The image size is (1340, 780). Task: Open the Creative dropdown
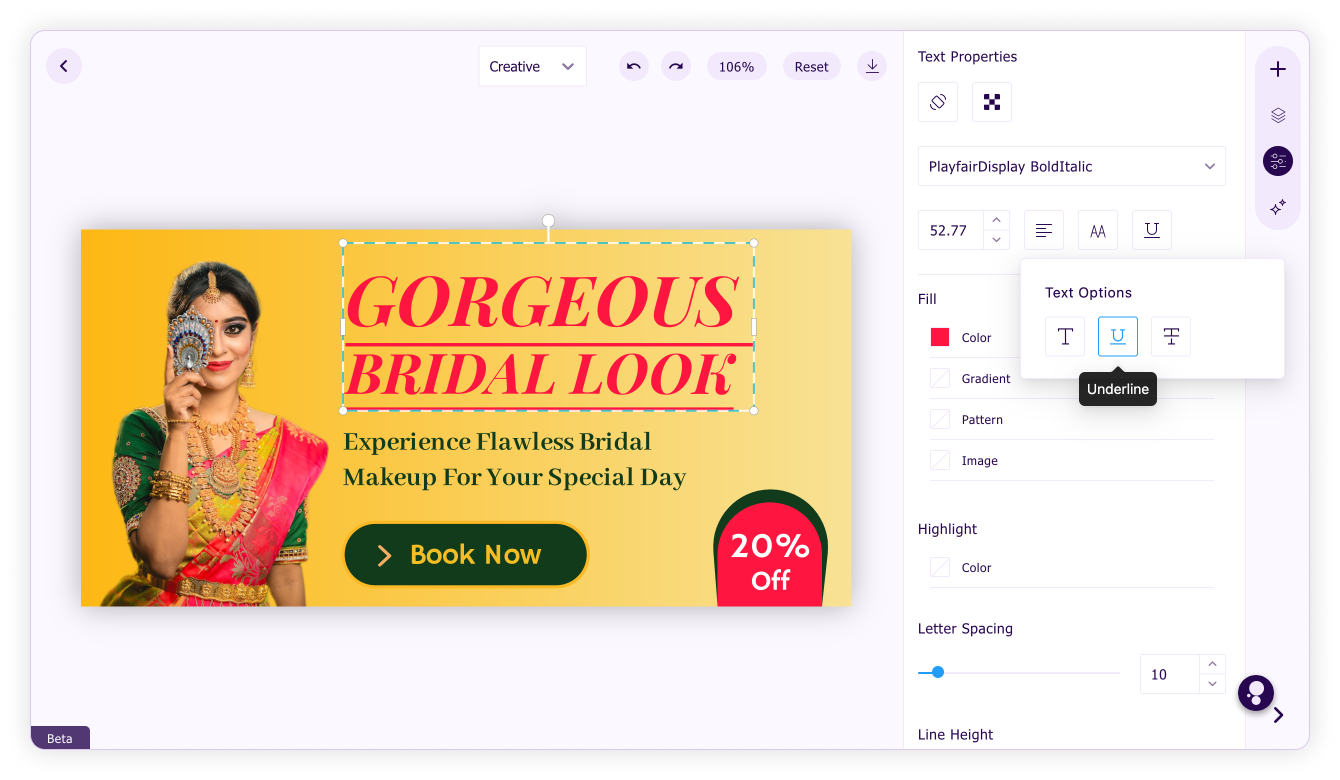click(532, 66)
